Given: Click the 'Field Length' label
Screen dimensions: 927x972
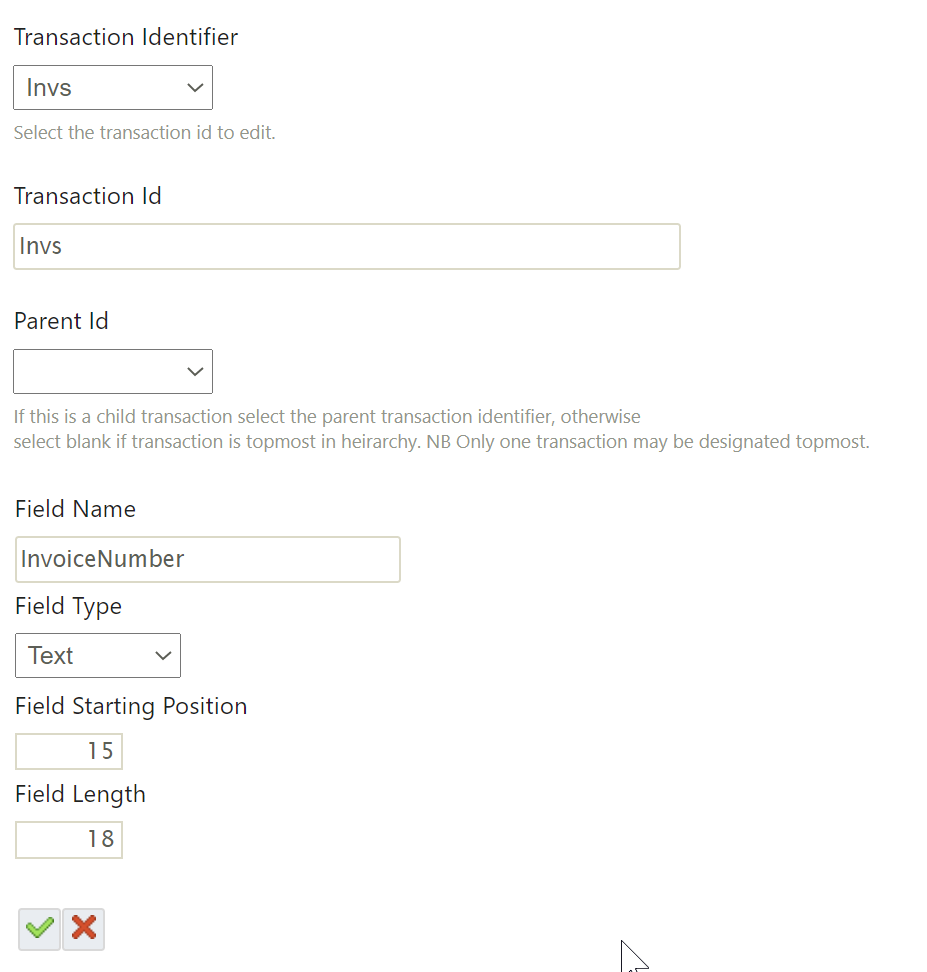Looking at the screenshot, I should (x=80, y=794).
